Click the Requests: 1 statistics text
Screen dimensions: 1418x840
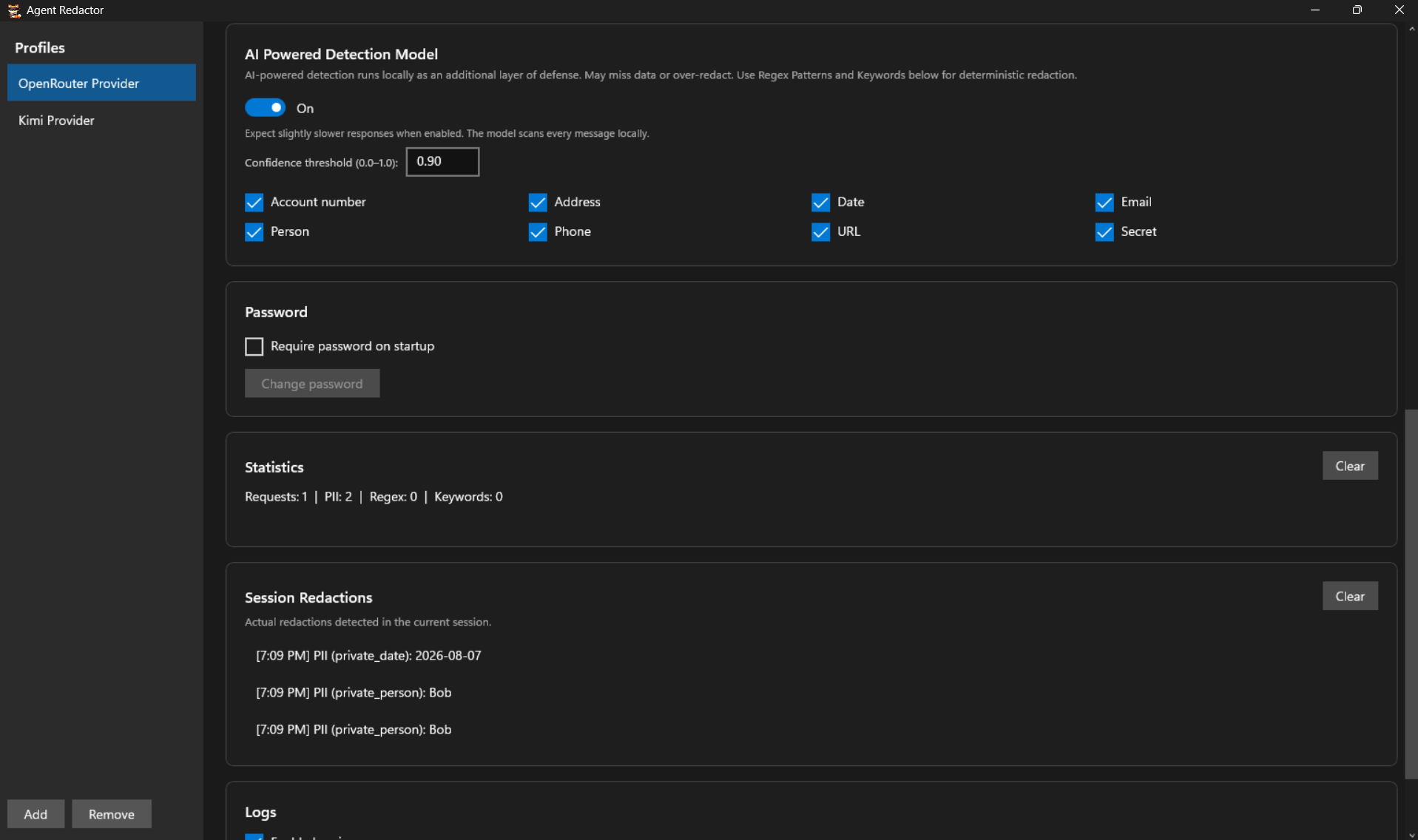276,497
